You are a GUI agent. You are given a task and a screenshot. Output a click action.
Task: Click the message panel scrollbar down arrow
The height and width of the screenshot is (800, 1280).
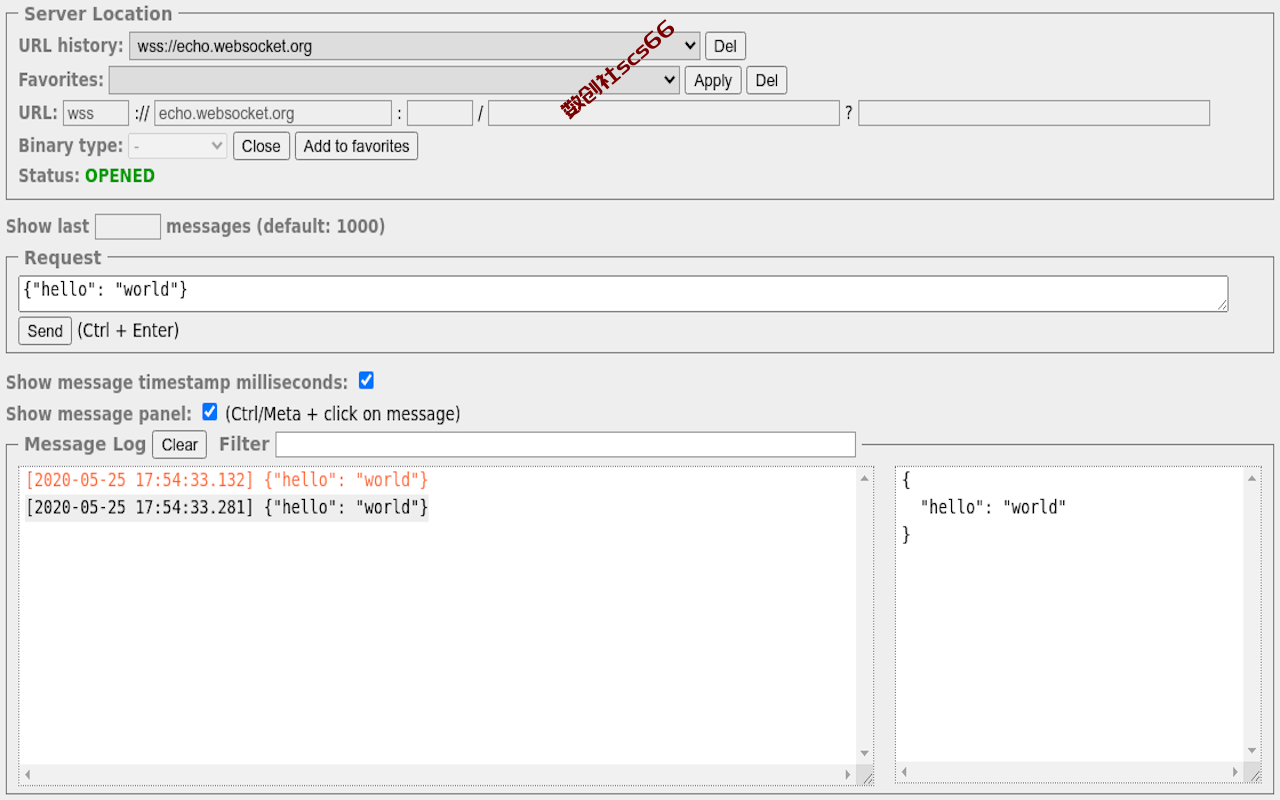[x=1252, y=750]
